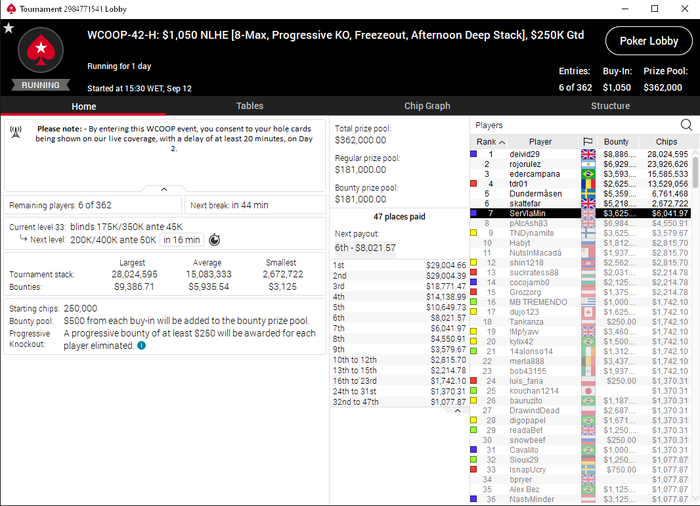The image size is (700, 506).
Task: Click rojorulez's Argentina flag
Action: pyautogui.click(x=588, y=164)
